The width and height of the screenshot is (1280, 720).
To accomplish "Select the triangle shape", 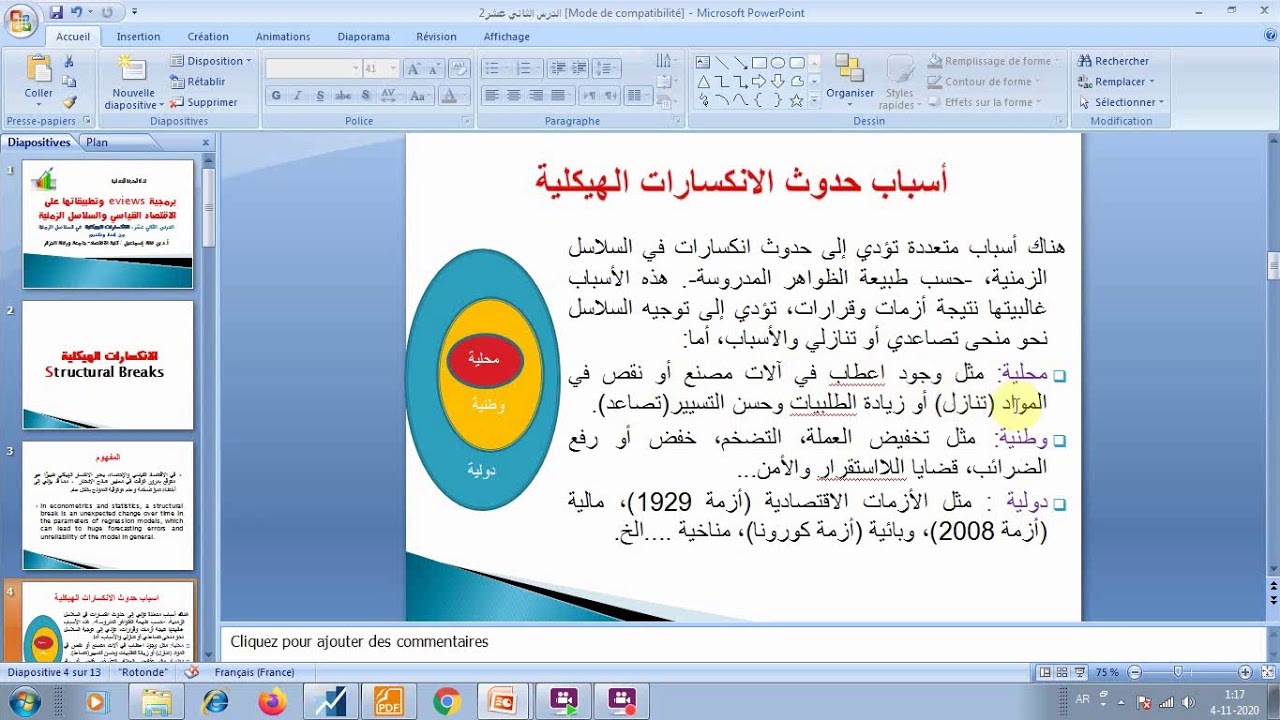I will 703,81.
